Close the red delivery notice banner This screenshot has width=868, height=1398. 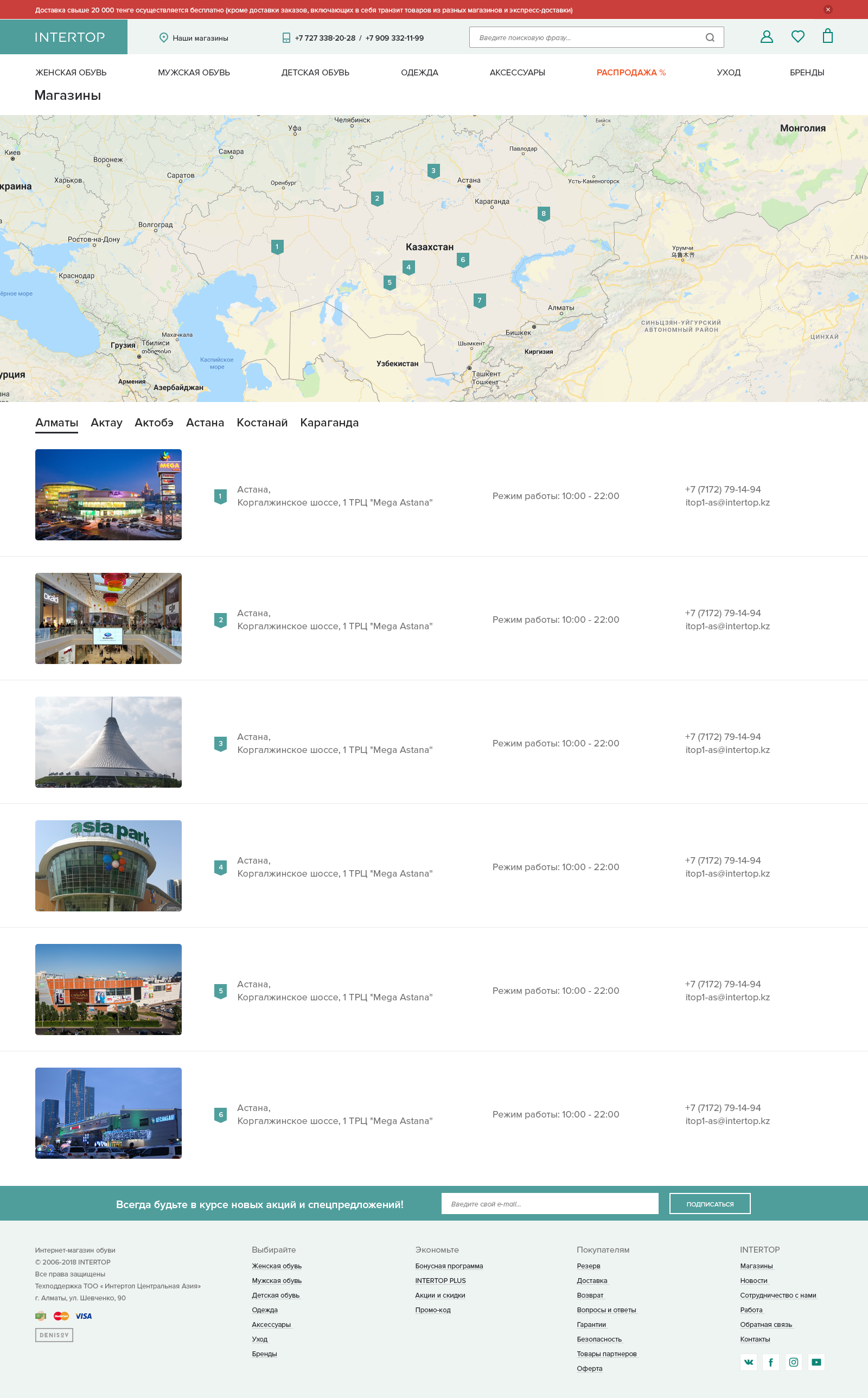[828, 9]
